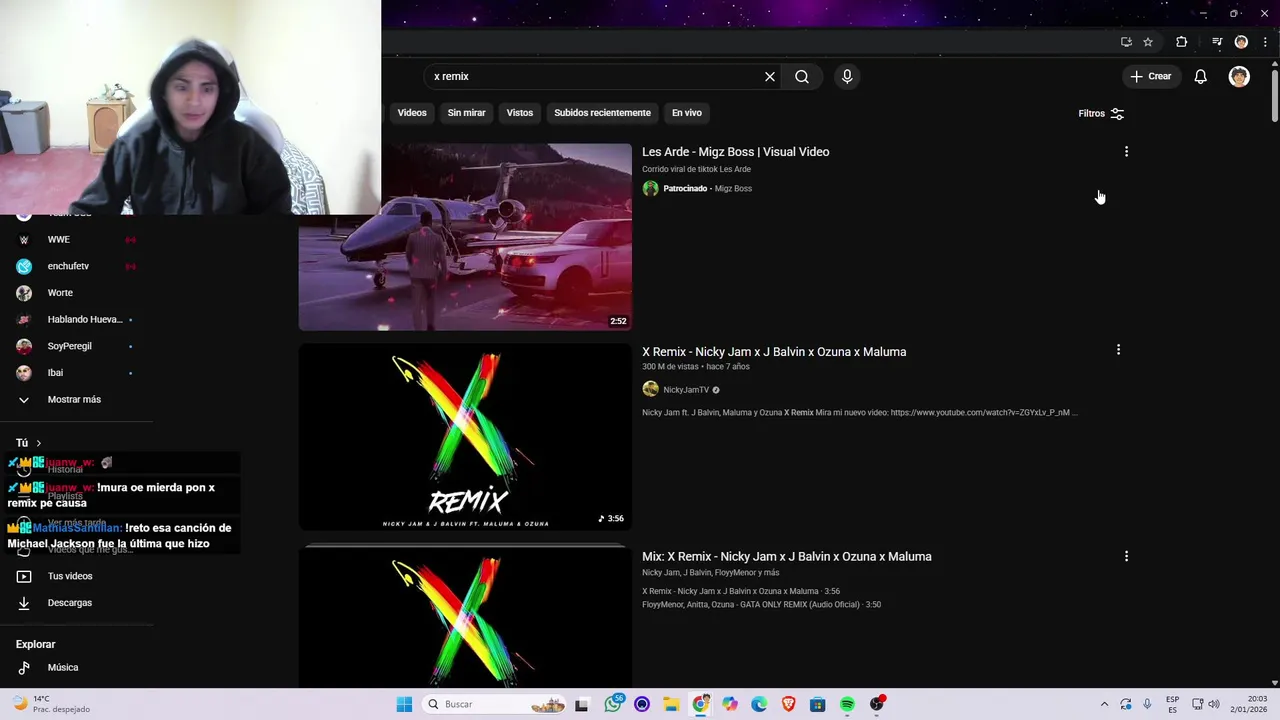Viewport: 1280px width, 720px height.
Task: Open Les Arde - Migz Boss title link
Action: 735,152
